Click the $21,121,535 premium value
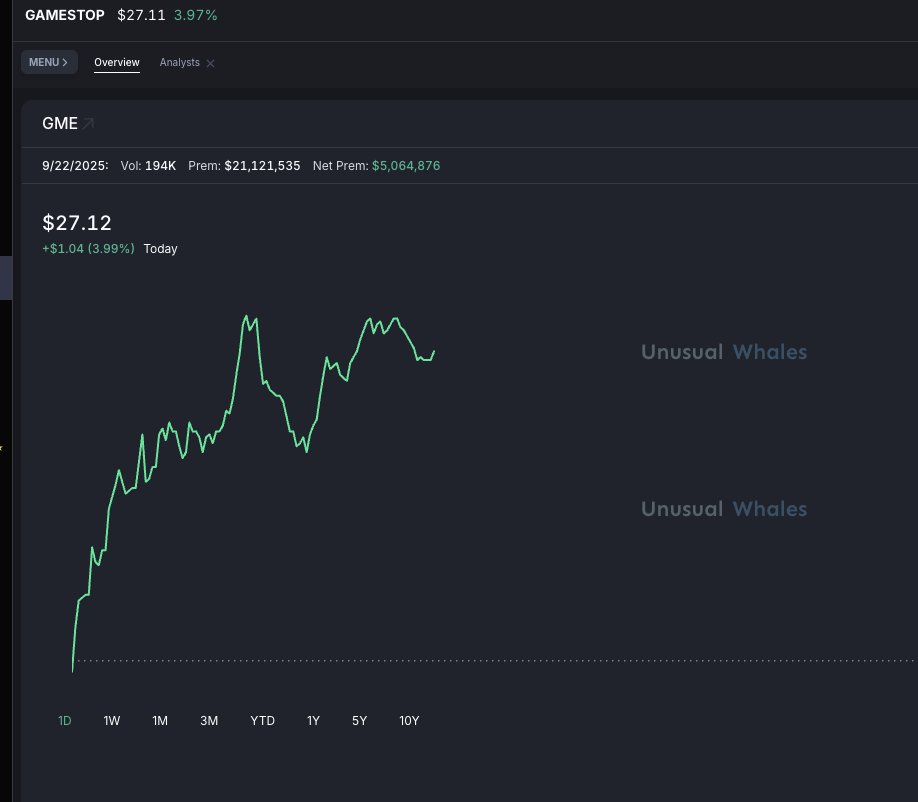The image size is (918, 802). (x=262, y=166)
